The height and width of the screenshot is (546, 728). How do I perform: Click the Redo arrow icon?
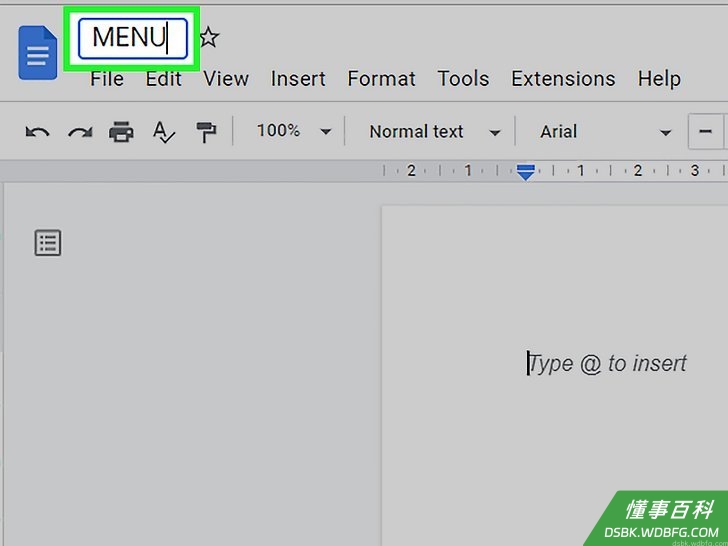[80, 132]
